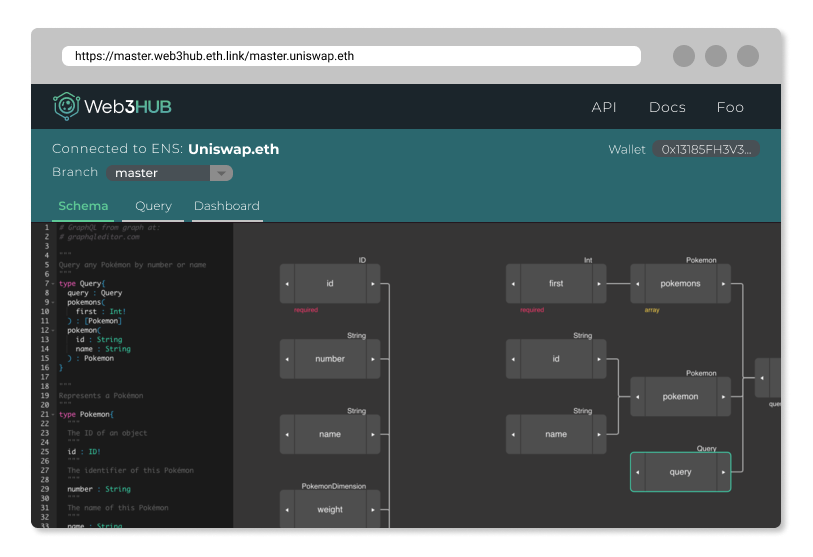The height and width of the screenshot is (557, 813).
Task: Click left port arrow on pokemon node
Action: 638,397
